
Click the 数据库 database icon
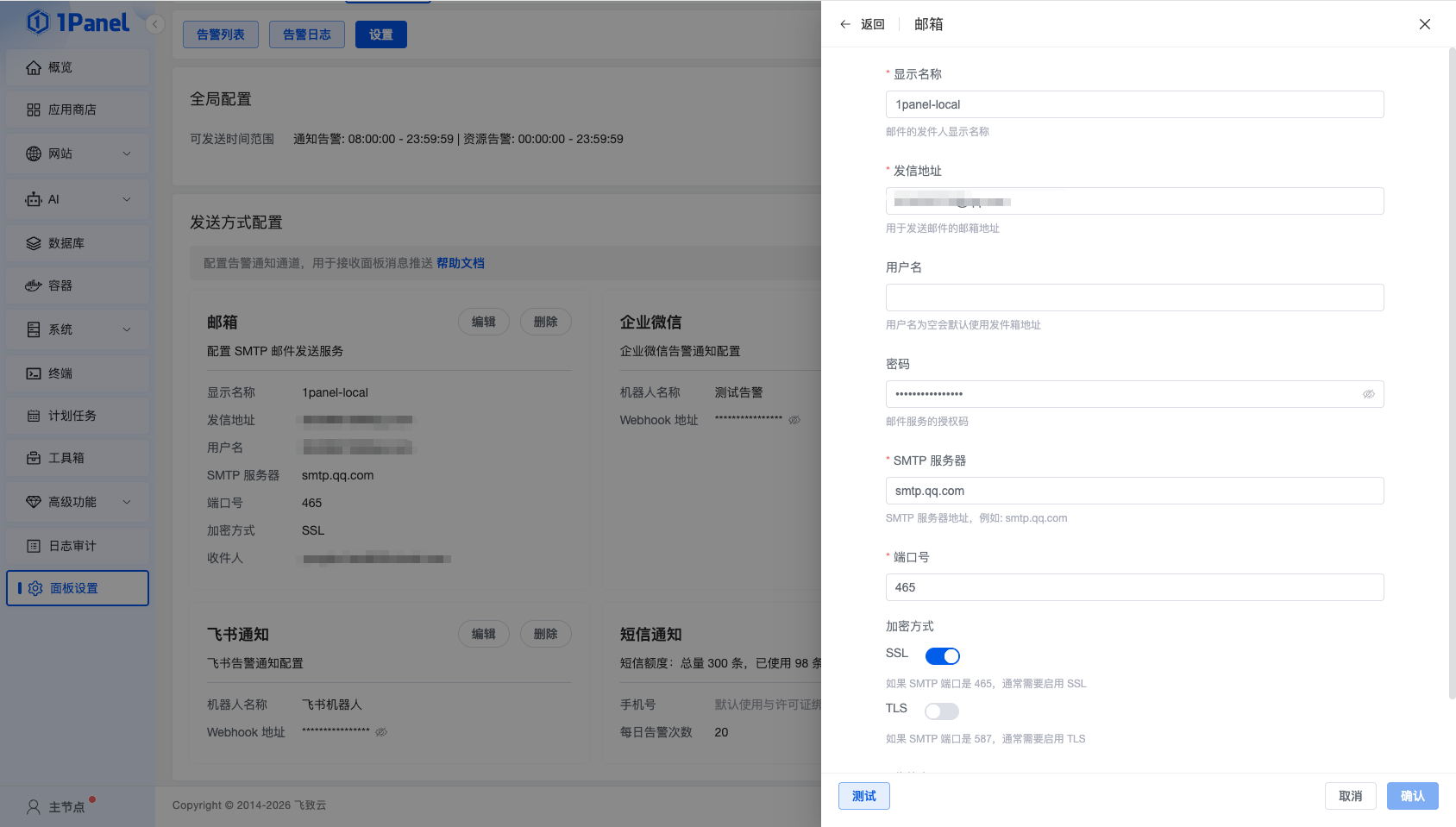click(x=34, y=243)
